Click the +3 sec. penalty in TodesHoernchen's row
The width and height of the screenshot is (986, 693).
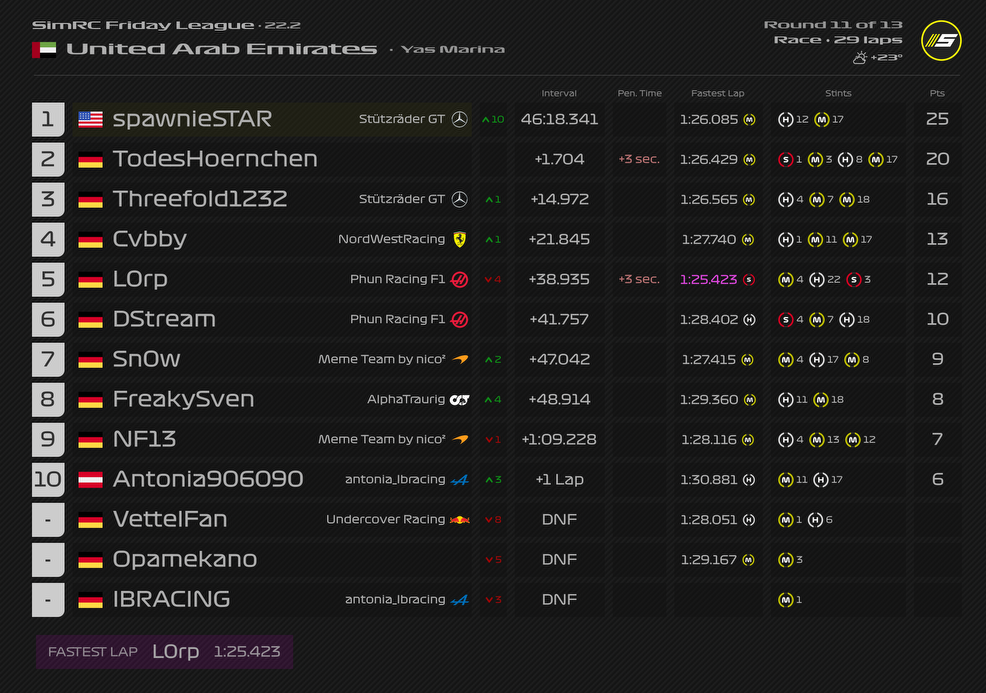click(639, 159)
